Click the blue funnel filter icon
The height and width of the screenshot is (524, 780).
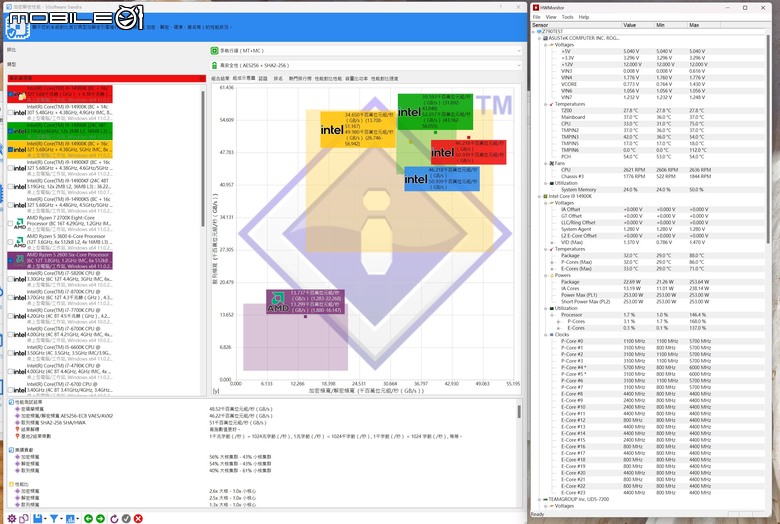click(54, 519)
